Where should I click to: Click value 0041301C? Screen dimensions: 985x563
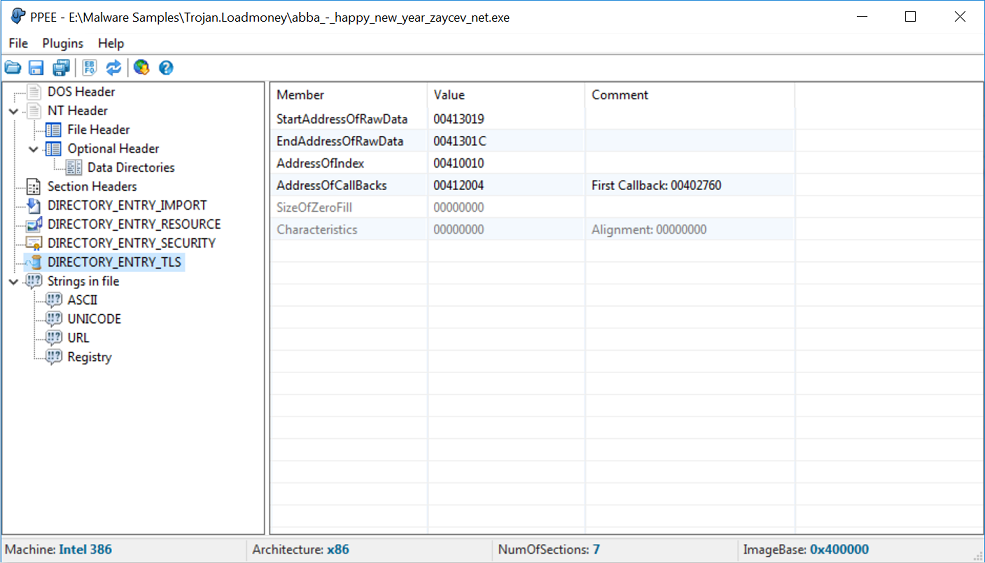coord(460,141)
